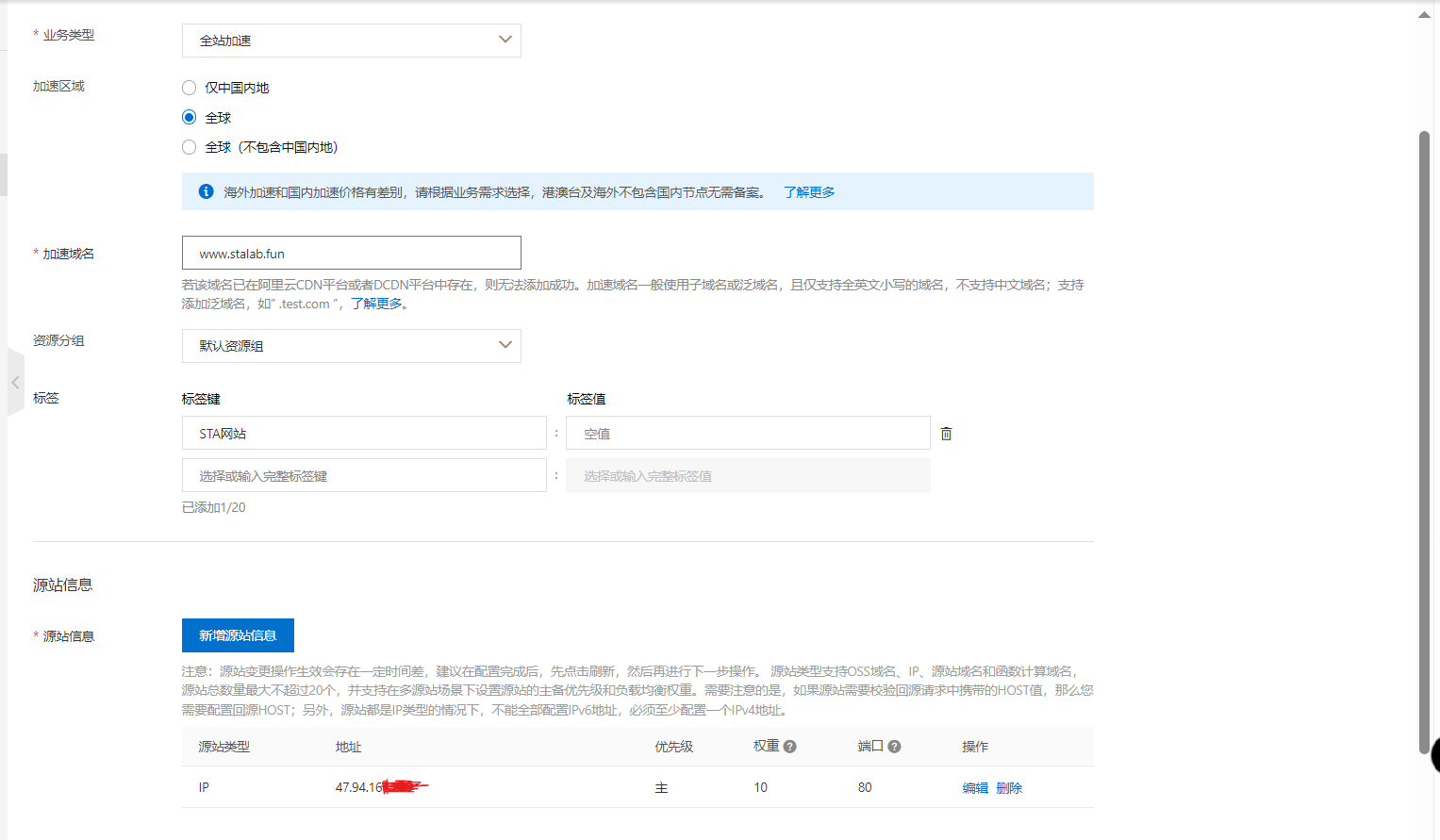The width and height of the screenshot is (1440, 840).
Task: Click the info icon in blue notice
Action: click(x=206, y=191)
